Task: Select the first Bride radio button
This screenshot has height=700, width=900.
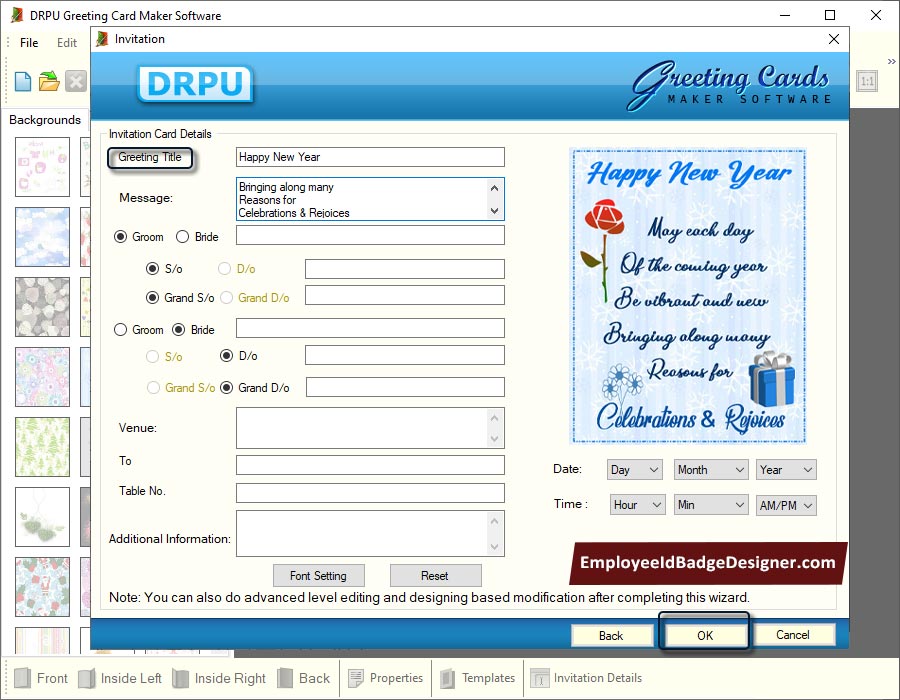Action: click(x=183, y=237)
